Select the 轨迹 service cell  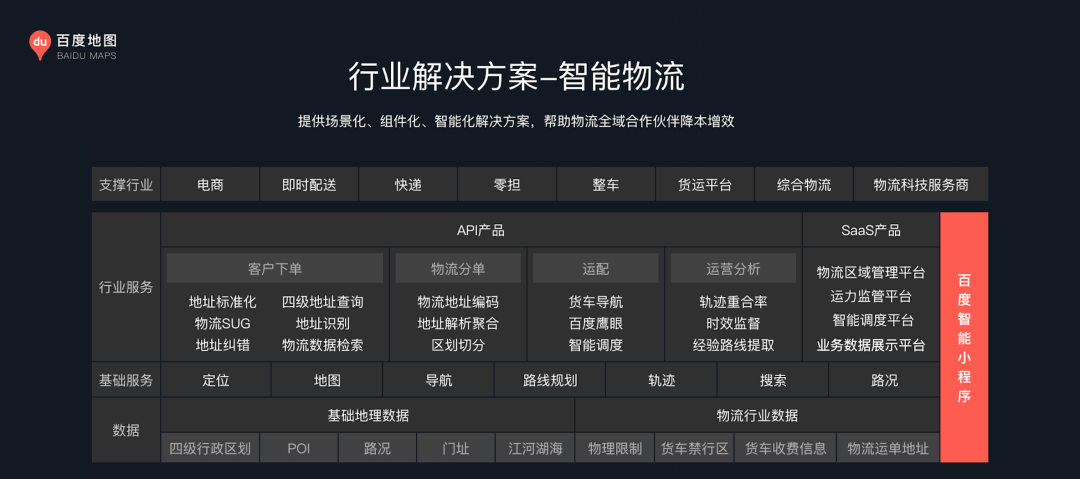coord(662,380)
